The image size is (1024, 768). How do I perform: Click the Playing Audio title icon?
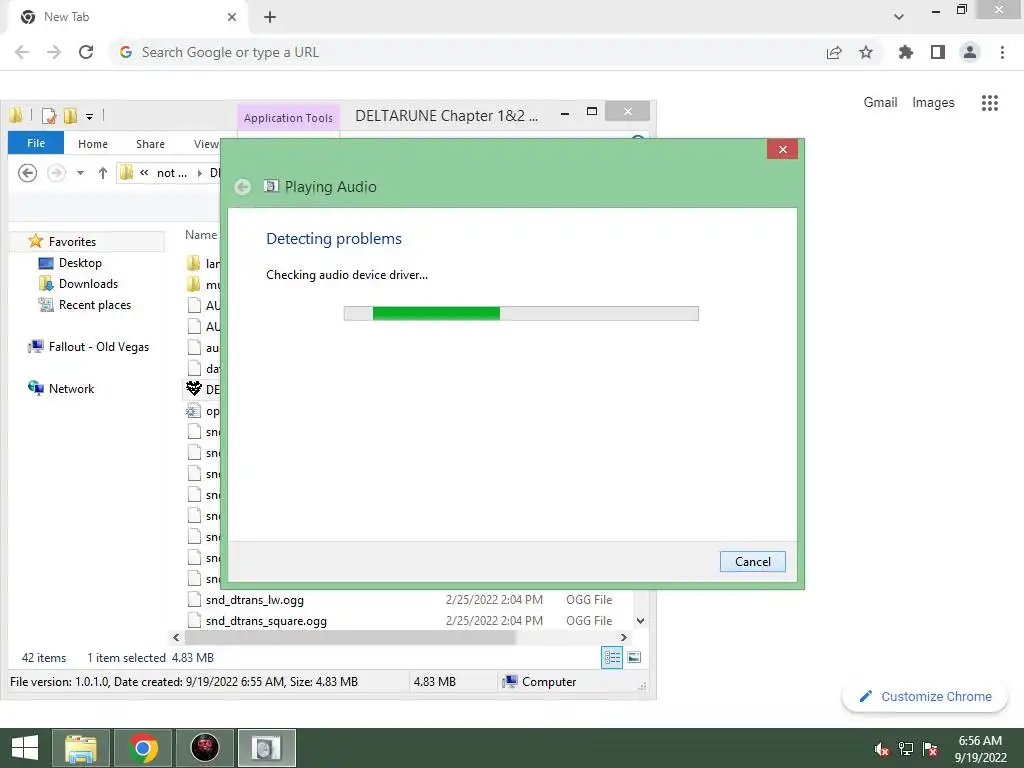tap(270, 186)
